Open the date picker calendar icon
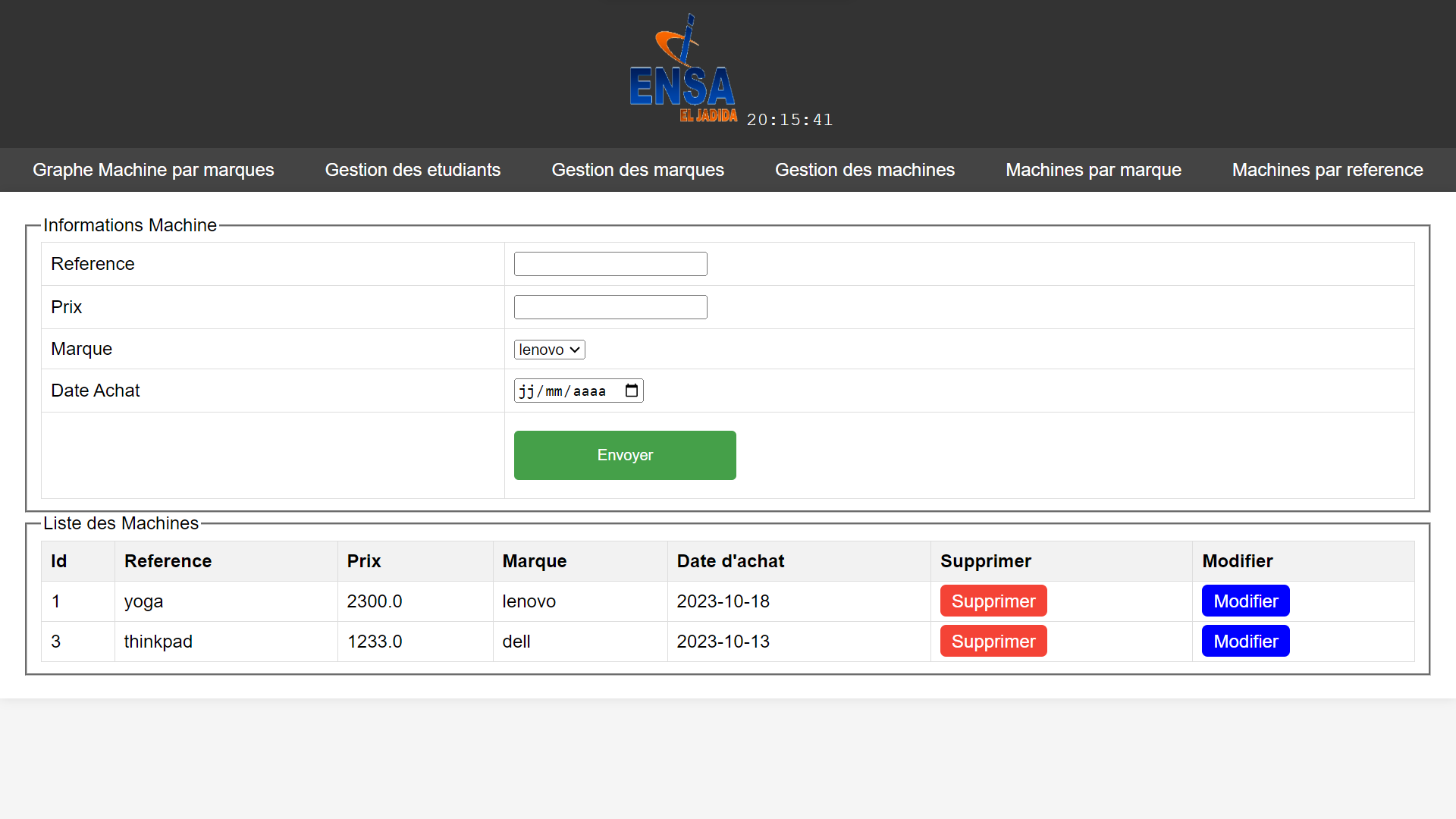The height and width of the screenshot is (819, 1456). pyautogui.click(x=631, y=391)
